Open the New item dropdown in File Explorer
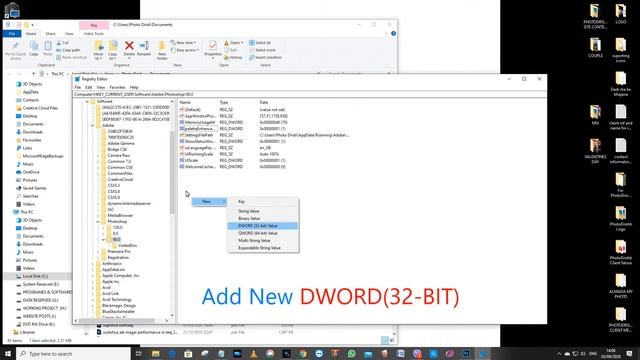Viewport: 640px width, 360px height. coord(183,42)
